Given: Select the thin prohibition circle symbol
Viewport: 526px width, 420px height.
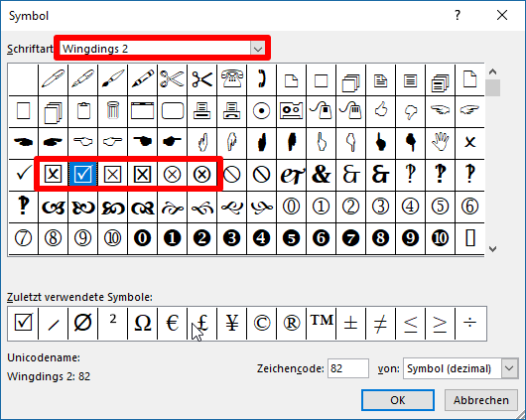Looking at the screenshot, I should [x=232, y=174].
